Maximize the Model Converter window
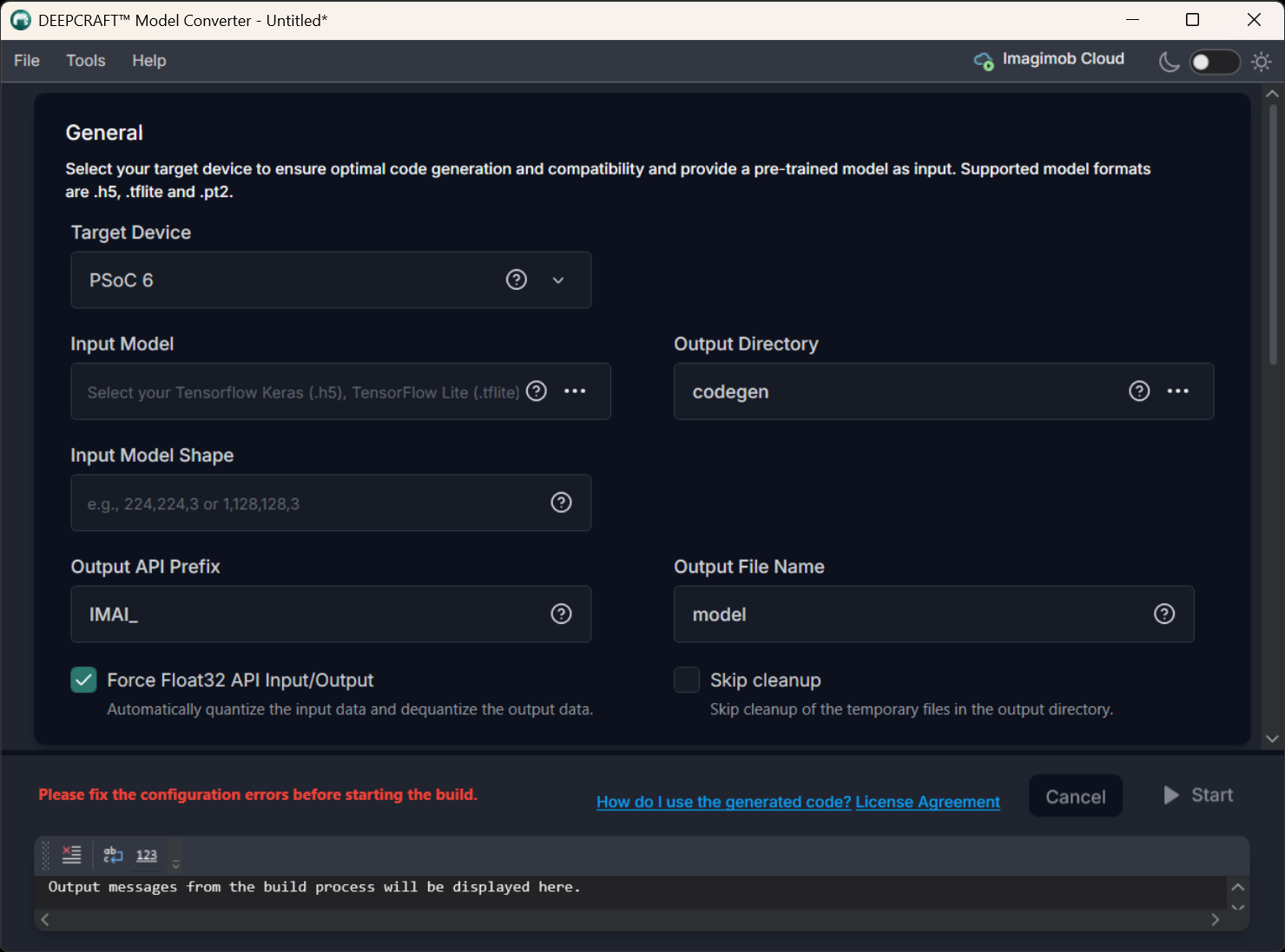The height and width of the screenshot is (952, 1285). [1193, 20]
